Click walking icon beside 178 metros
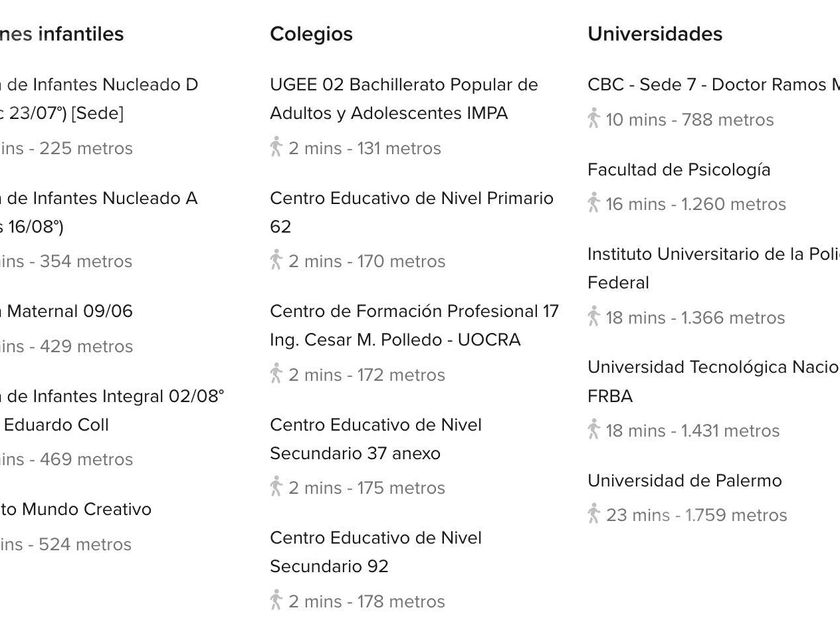This screenshot has height=630, width=840. point(276,599)
